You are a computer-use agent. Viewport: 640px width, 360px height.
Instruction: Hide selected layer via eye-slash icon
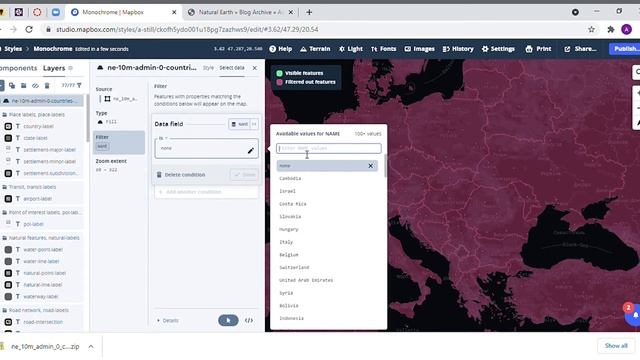point(36,85)
